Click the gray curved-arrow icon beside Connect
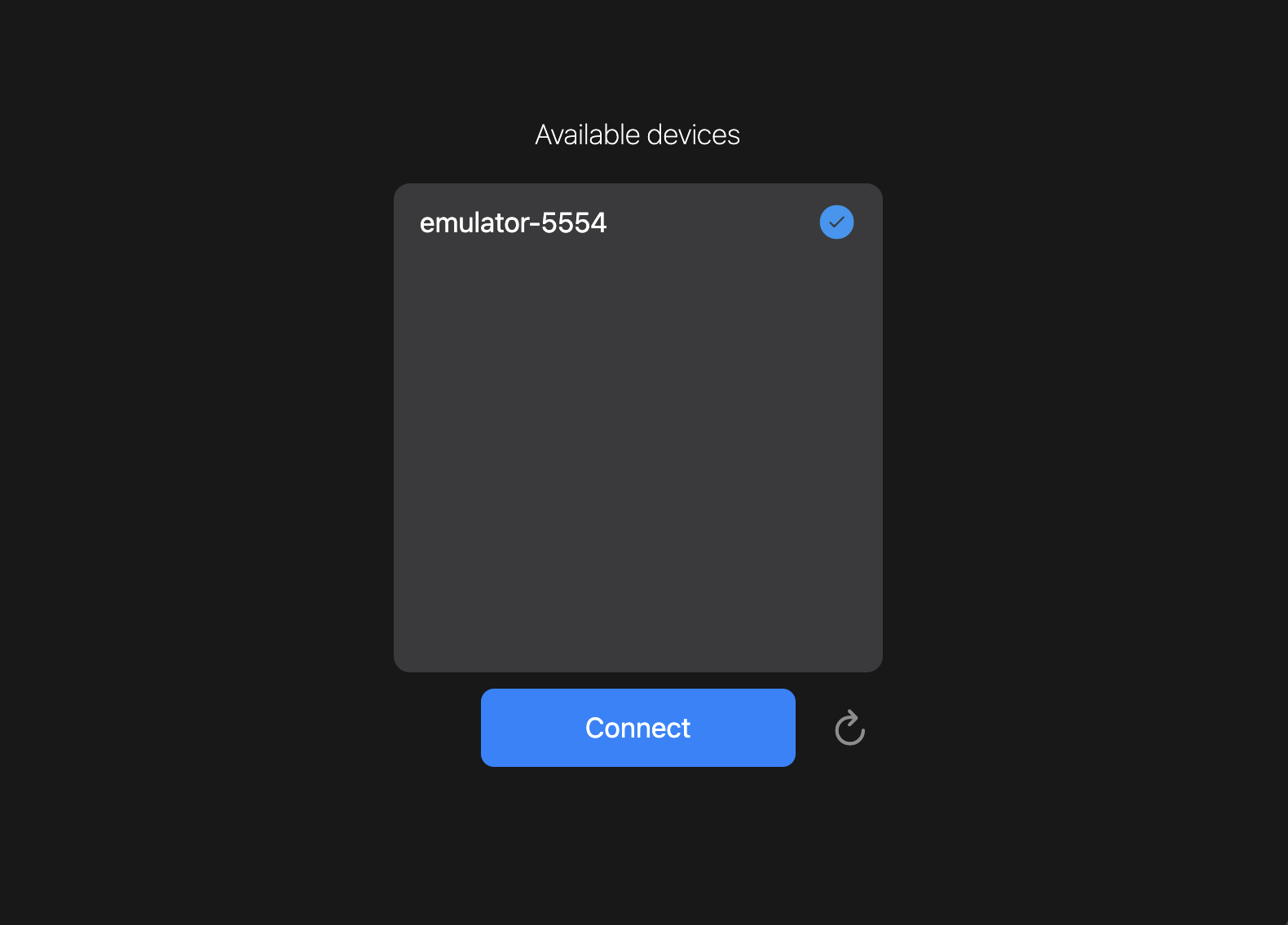 [849, 728]
